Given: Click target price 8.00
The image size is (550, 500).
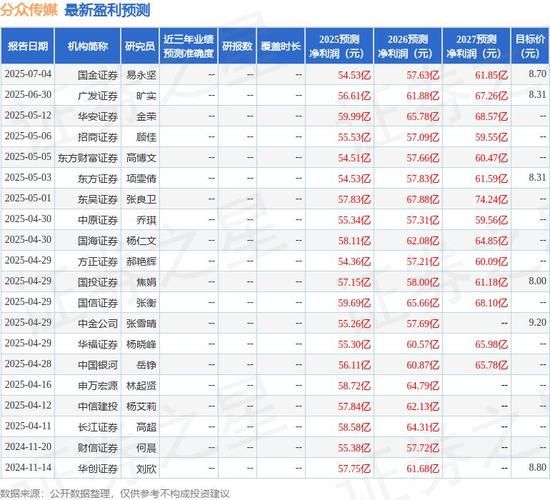Looking at the screenshot, I should pyautogui.click(x=537, y=281).
